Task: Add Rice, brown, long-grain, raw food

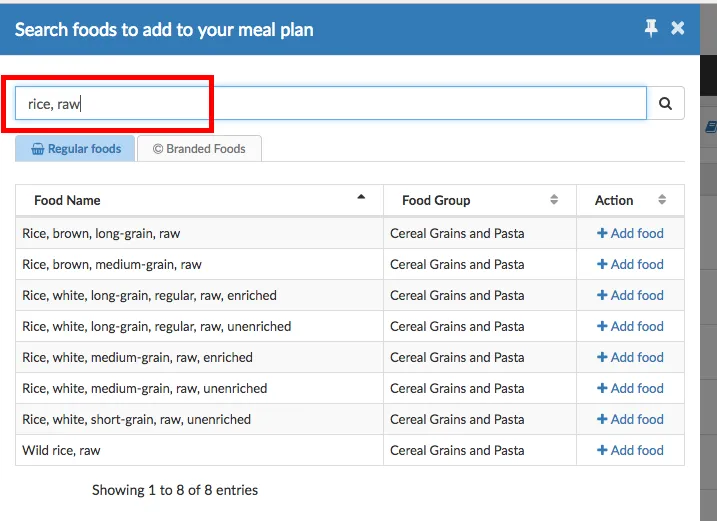Action: pyautogui.click(x=630, y=233)
